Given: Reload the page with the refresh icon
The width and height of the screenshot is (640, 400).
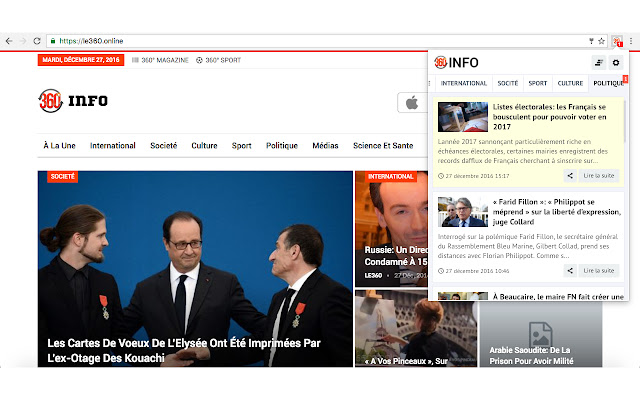Looking at the screenshot, I should 37,41.
